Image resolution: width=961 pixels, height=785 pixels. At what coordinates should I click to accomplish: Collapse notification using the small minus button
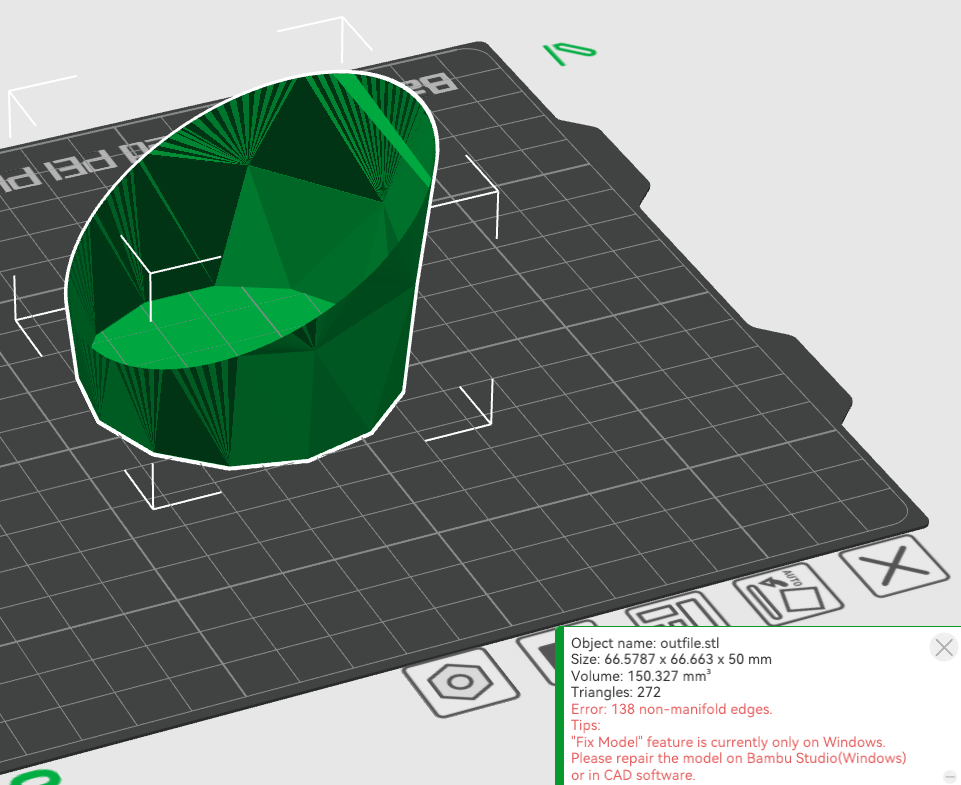(x=948, y=776)
